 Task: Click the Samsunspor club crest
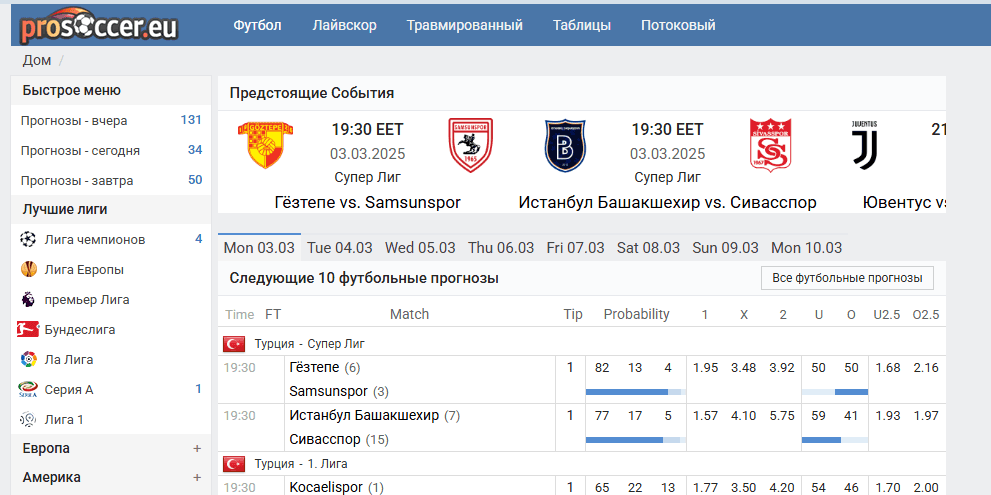coord(469,145)
